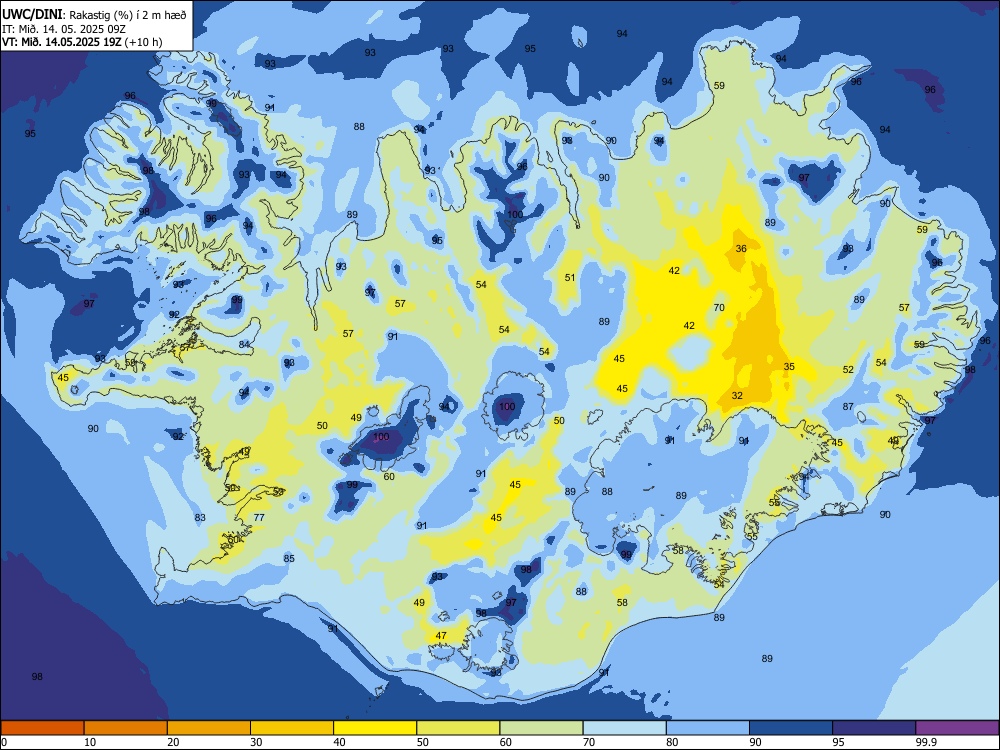This screenshot has height=750, width=1000.
Task: Select the 30–40 amber legend swatch
Action: (x=292, y=728)
